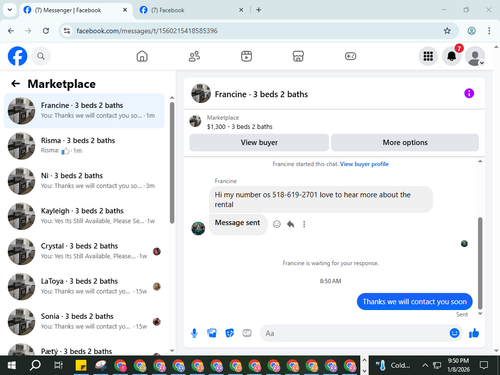This screenshot has width=500, height=375.
Task: Choose a GIF using the GIF icon
Action: pos(247,333)
